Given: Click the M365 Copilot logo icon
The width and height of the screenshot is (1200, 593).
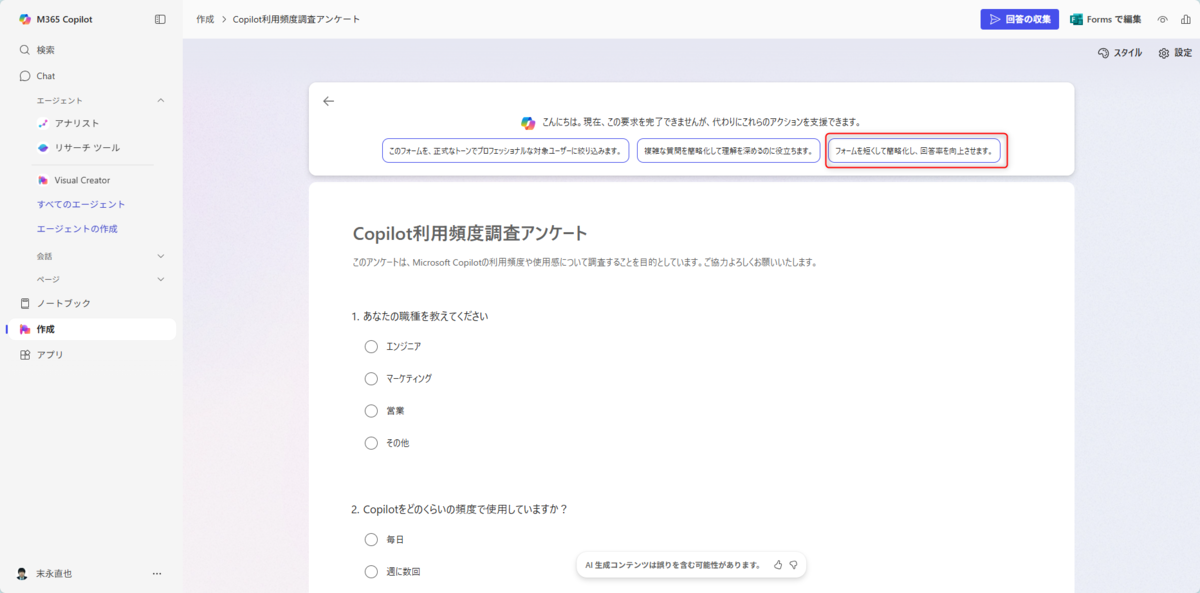Looking at the screenshot, I should click(25, 19).
